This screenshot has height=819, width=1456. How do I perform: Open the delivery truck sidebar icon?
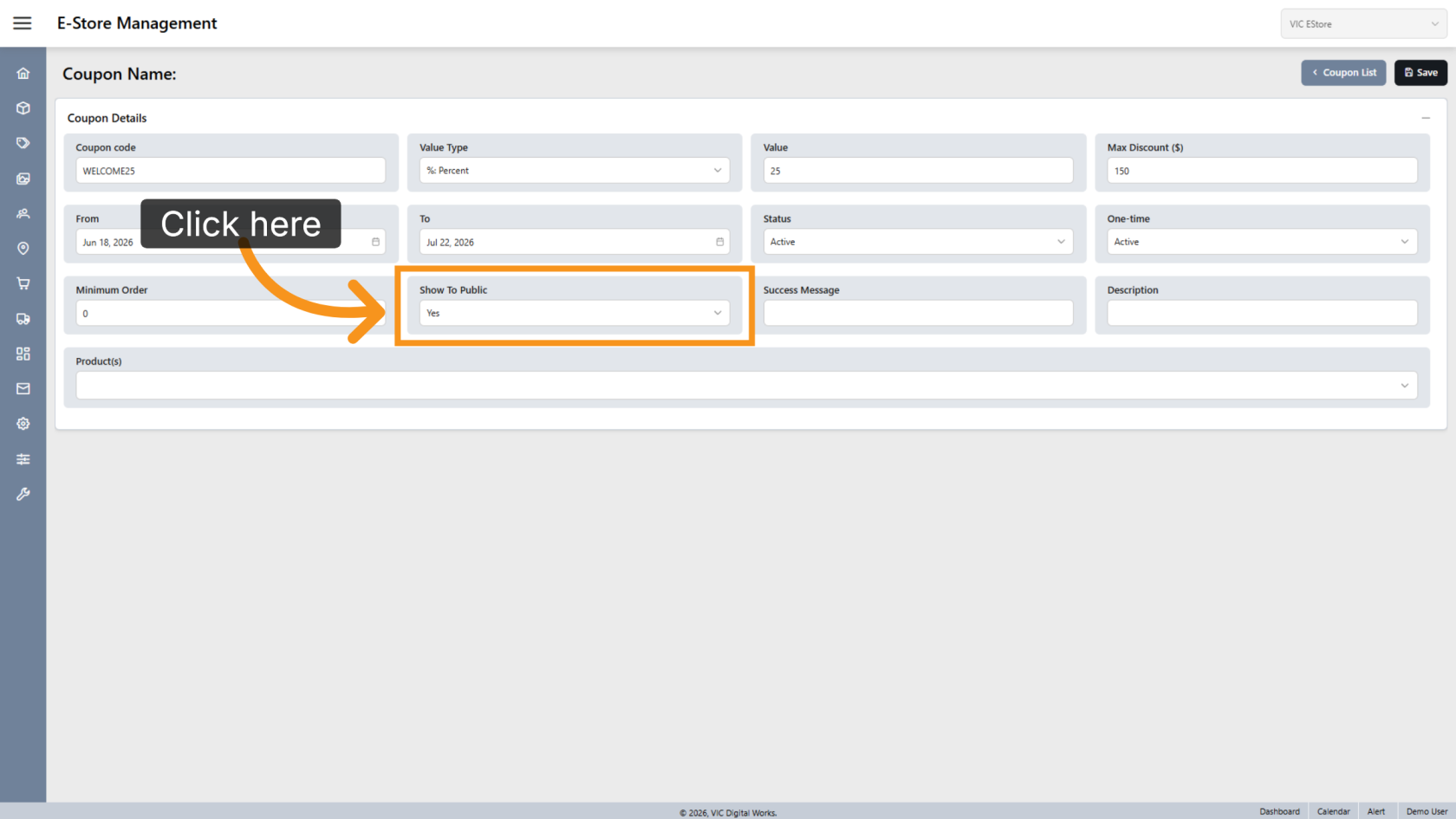point(23,319)
